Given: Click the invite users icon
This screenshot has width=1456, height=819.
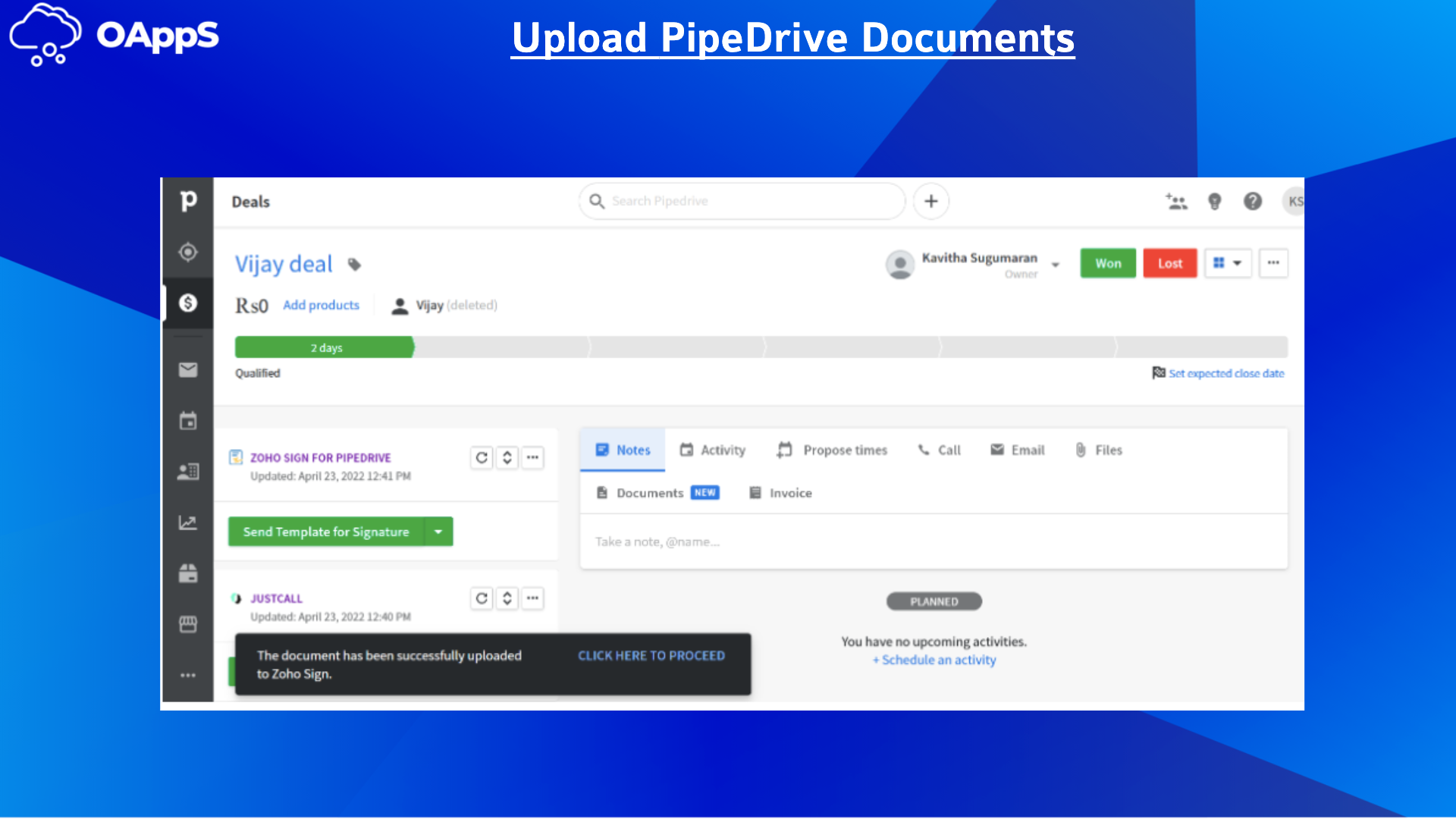Looking at the screenshot, I should [x=1176, y=201].
